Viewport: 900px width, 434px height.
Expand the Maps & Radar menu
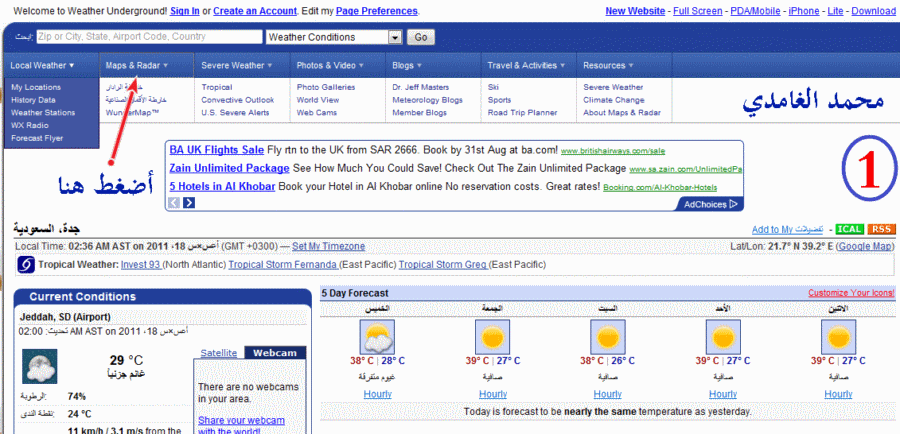pos(137,65)
